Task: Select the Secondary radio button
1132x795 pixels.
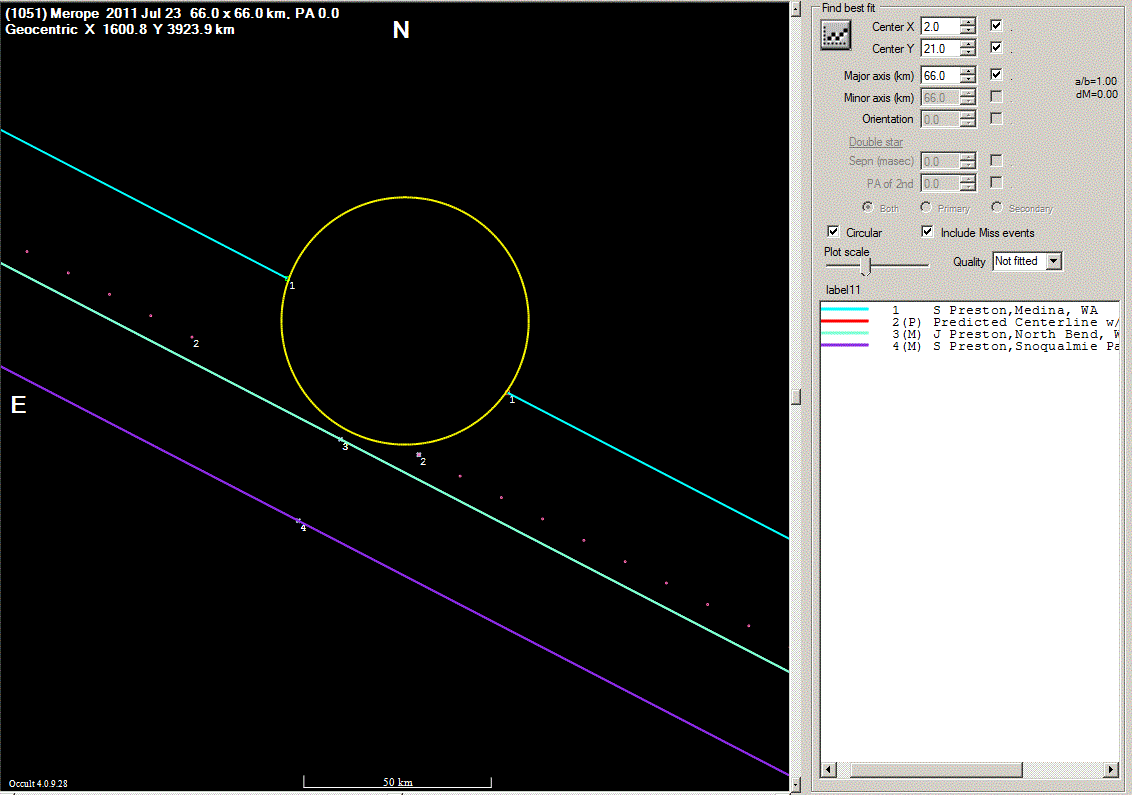Action: 997,207
